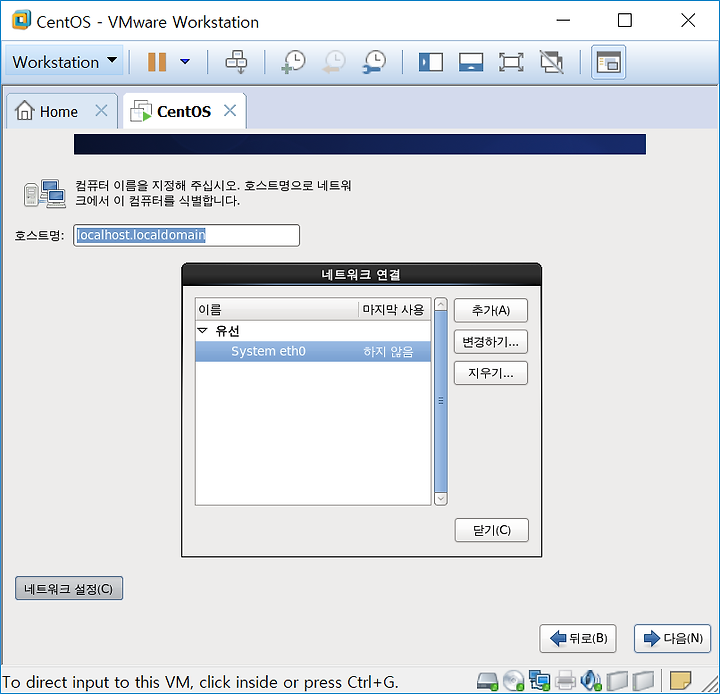Go back with 뒤로(B) button
Image resolution: width=720 pixels, height=694 pixels.
[x=578, y=638]
